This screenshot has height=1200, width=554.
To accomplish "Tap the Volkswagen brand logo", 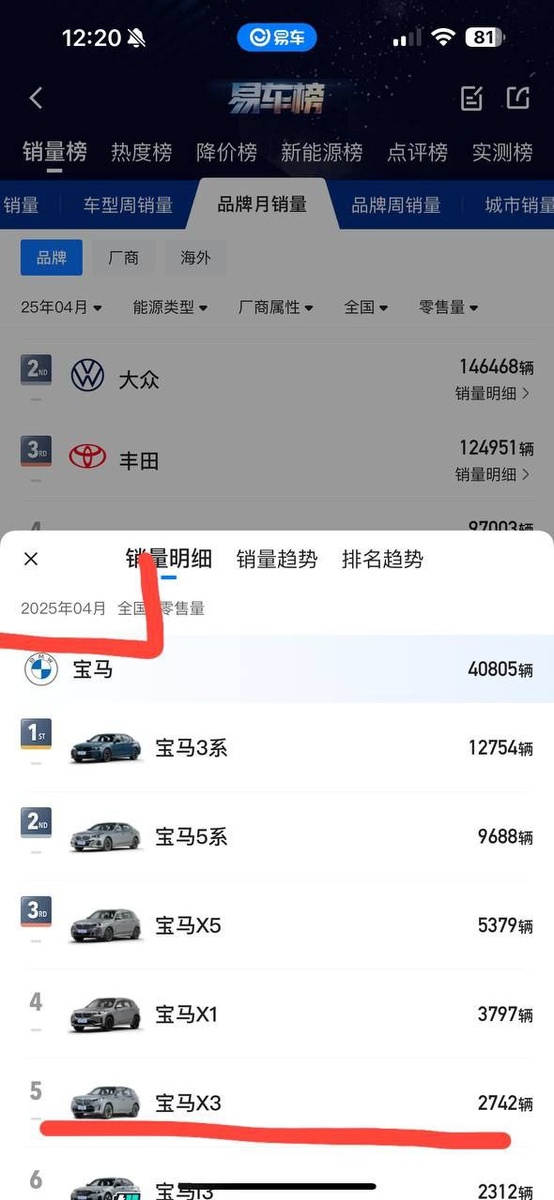I will click(x=87, y=376).
